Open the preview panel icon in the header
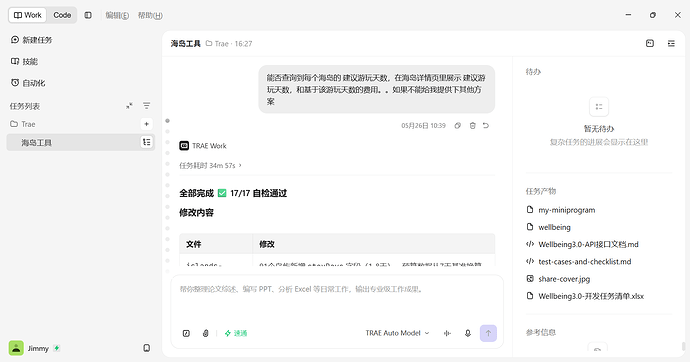Viewport: 690px width, 362px height. pyautogui.click(x=650, y=43)
